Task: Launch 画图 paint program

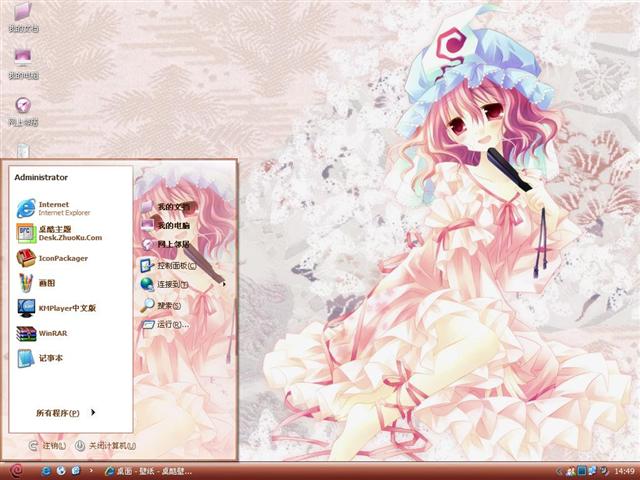Action: pyautogui.click(x=36, y=283)
